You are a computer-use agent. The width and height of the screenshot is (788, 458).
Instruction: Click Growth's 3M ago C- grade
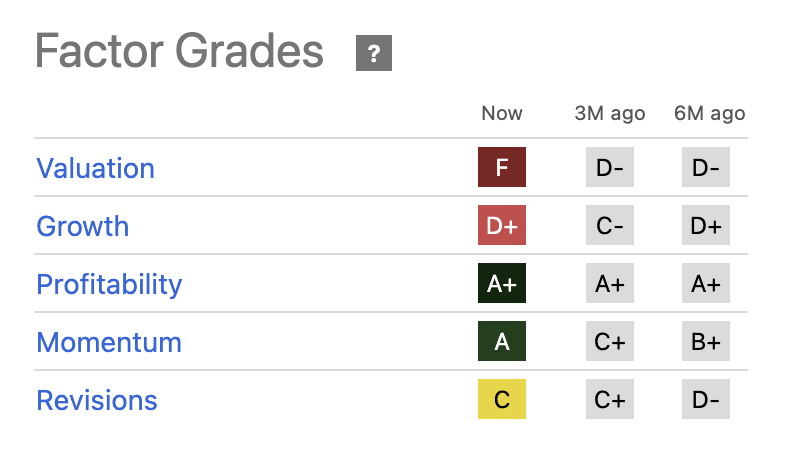pos(610,225)
